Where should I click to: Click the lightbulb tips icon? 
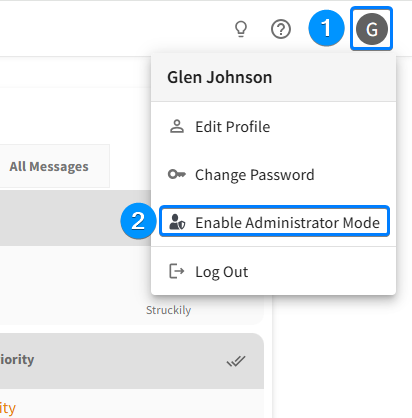[x=241, y=29]
